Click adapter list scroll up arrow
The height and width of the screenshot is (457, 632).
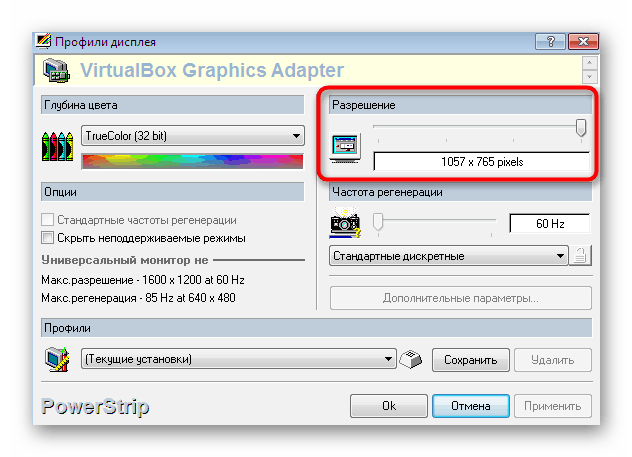coord(590,63)
